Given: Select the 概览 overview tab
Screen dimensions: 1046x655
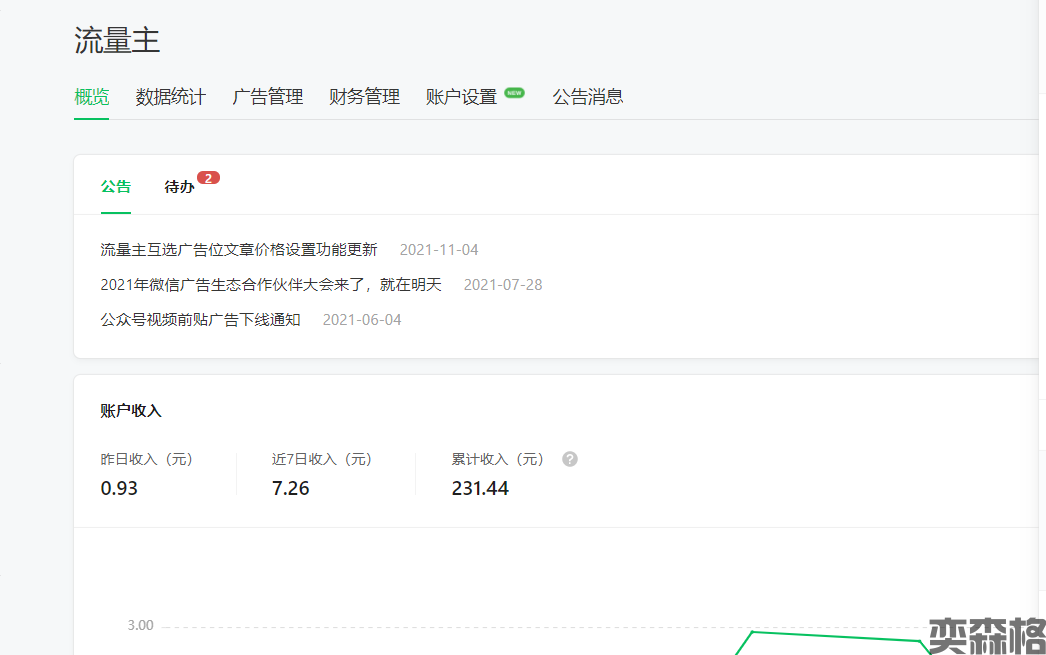Looking at the screenshot, I should pyautogui.click(x=92, y=97).
